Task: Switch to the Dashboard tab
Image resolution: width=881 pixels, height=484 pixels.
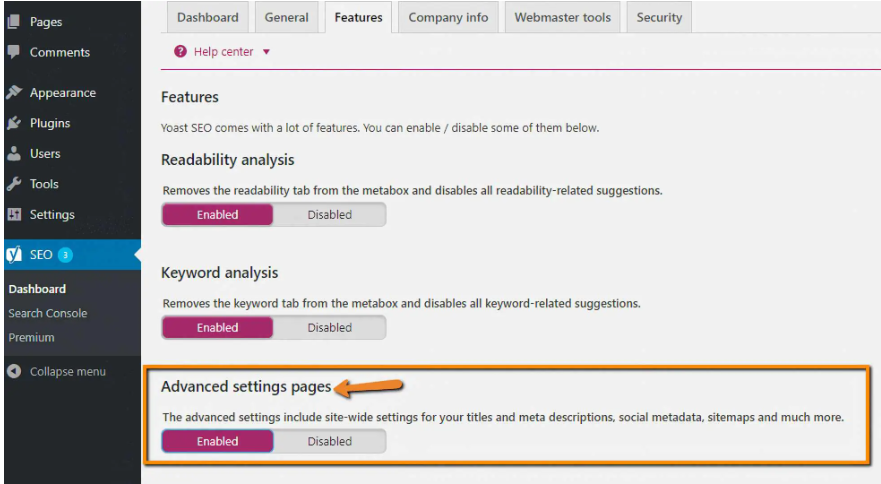Action: point(208,17)
